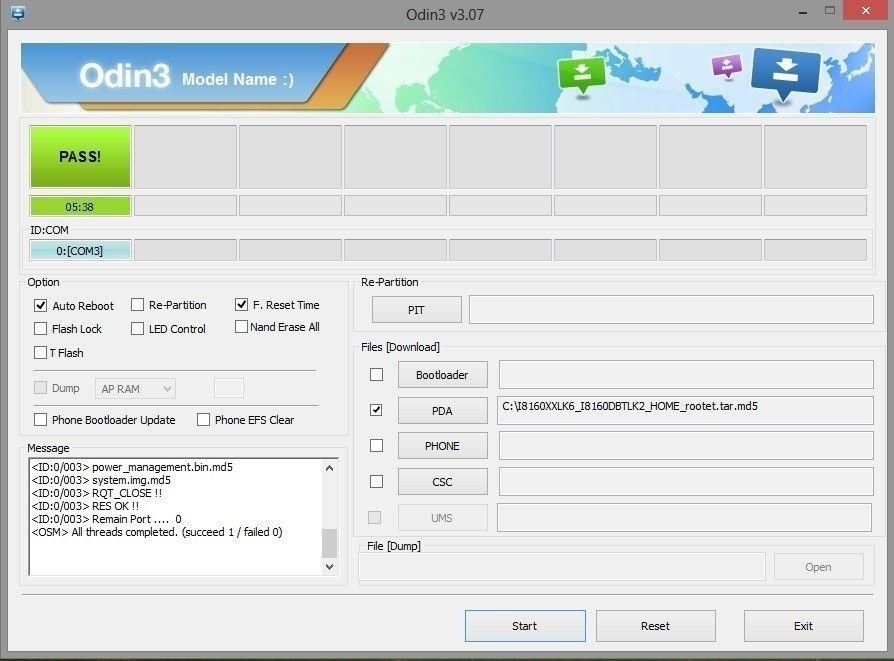Image resolution: width=894 pixels, height=661 pixels.
Task: Click the PIT file path field
Action: (671, 309)
